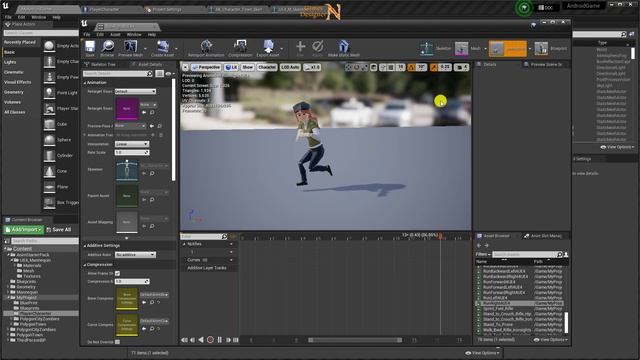This screenshot has width=640, height=360.
Task: Collapse the Animation section
Action: pyautogui.click(x=85, y=83)
